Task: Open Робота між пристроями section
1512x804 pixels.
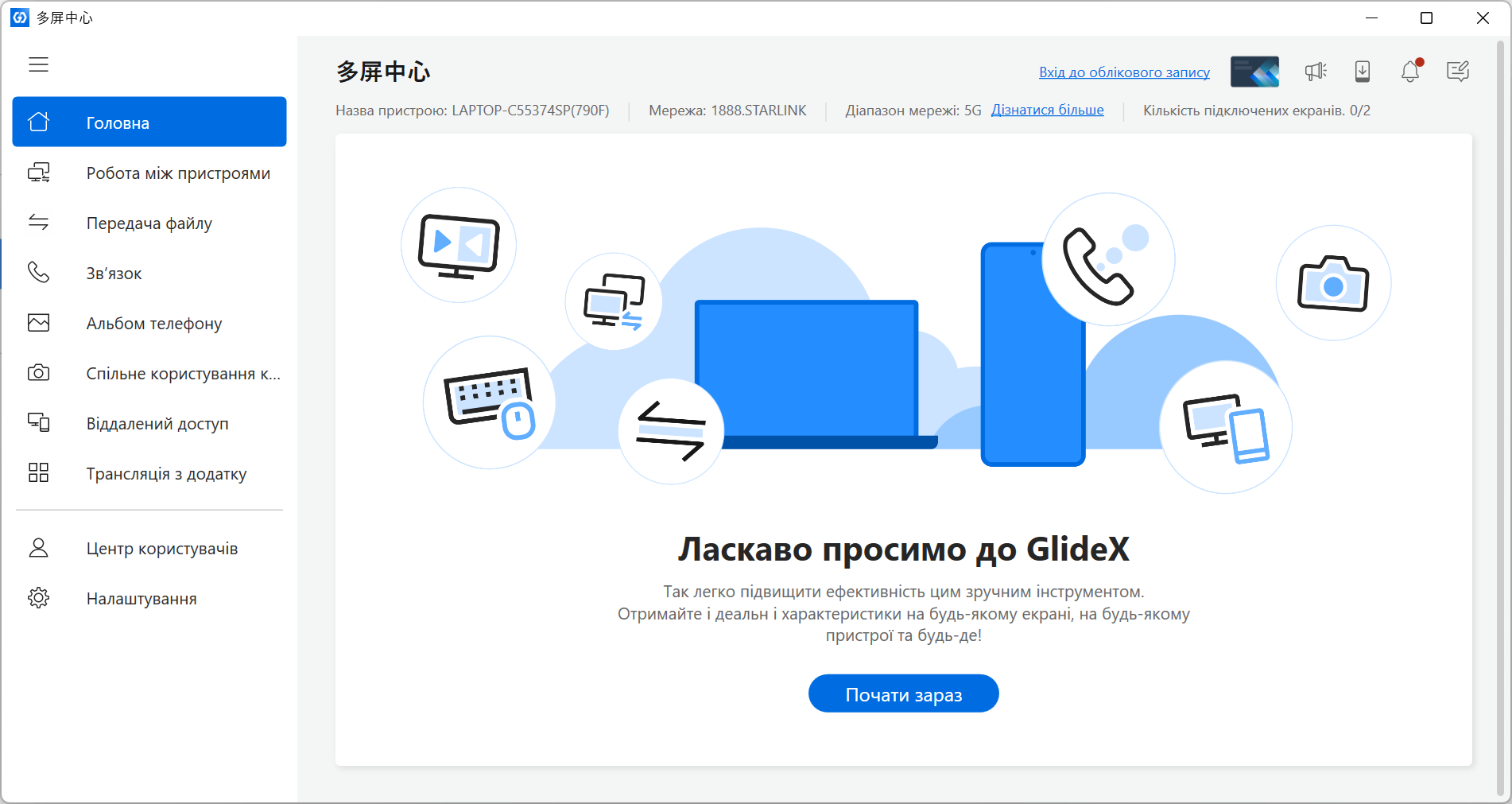Action: click(149, 173)
